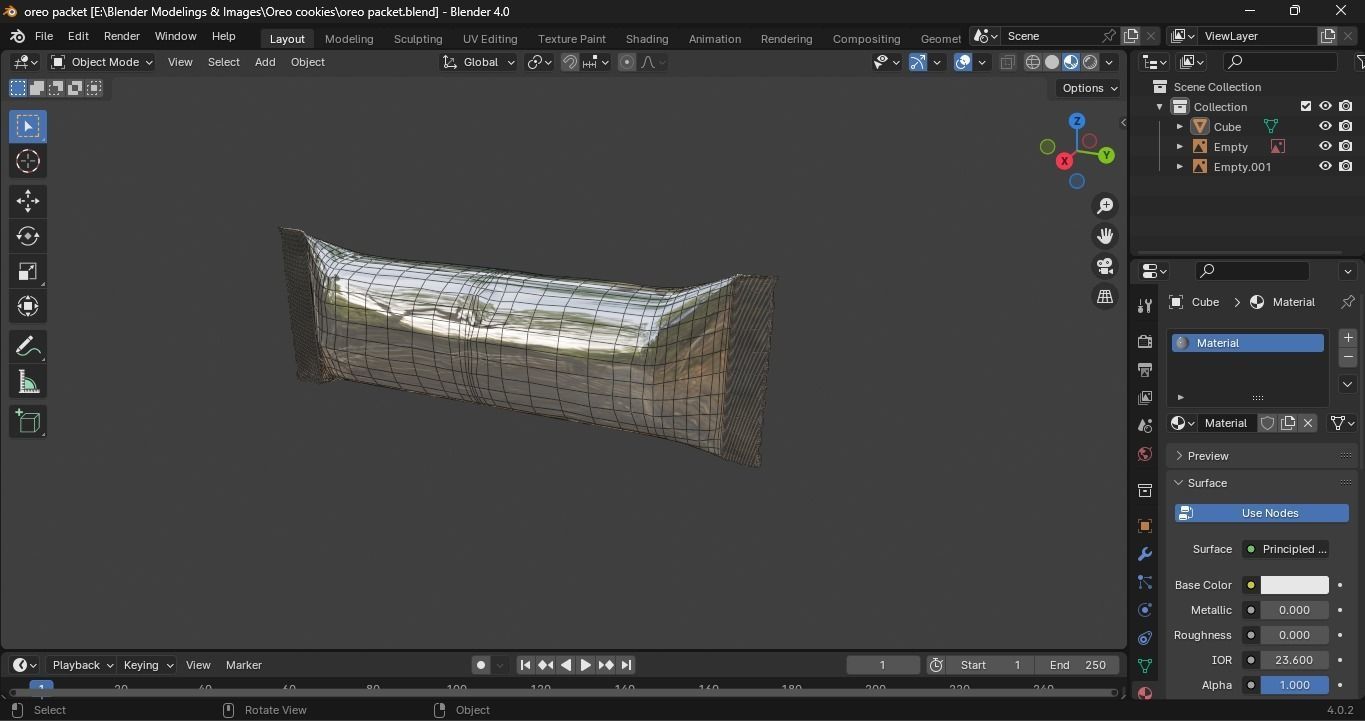Click the pan view hand icon

coord(1105,236)
